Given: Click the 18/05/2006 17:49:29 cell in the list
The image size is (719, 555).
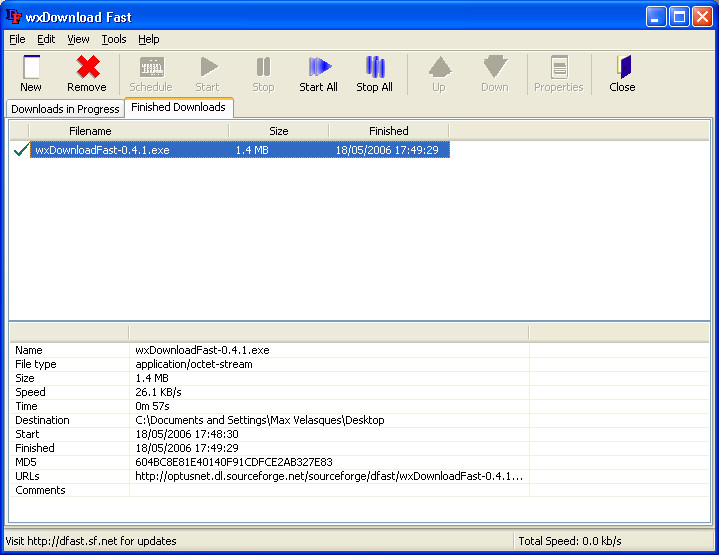Looking at the screenshot, I should tap(387, 150).
